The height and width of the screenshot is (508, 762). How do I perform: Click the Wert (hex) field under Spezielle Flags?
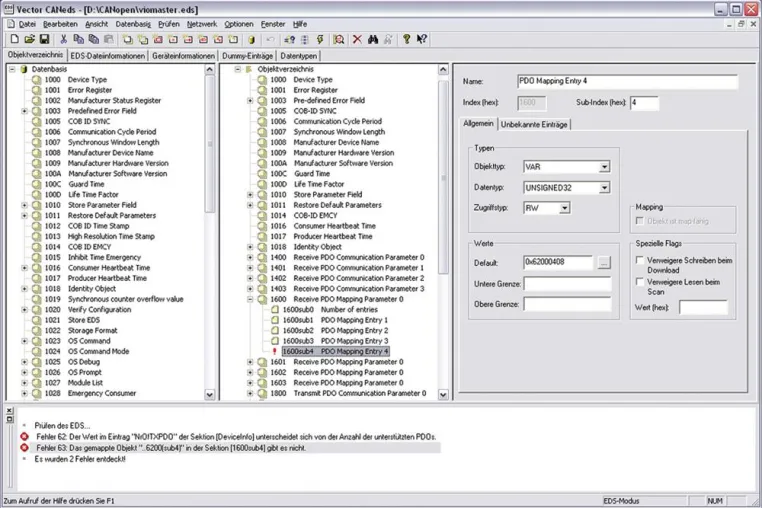point(703,307)
